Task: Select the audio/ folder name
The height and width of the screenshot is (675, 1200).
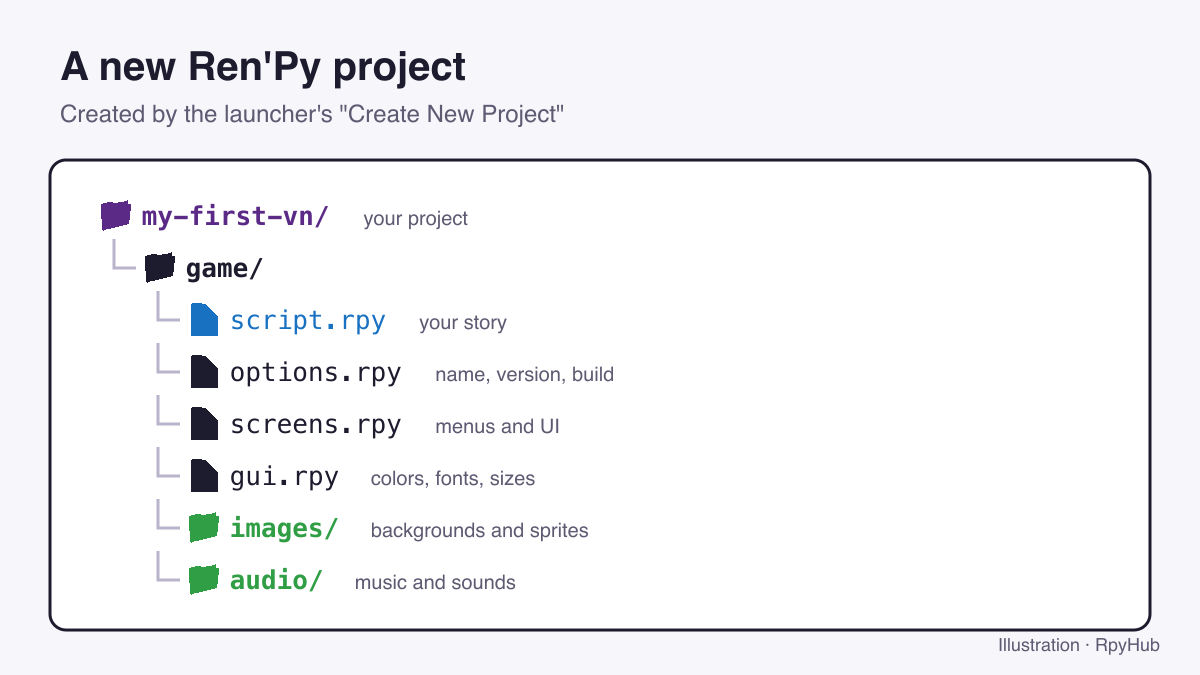Action: (x=277, y=580)
